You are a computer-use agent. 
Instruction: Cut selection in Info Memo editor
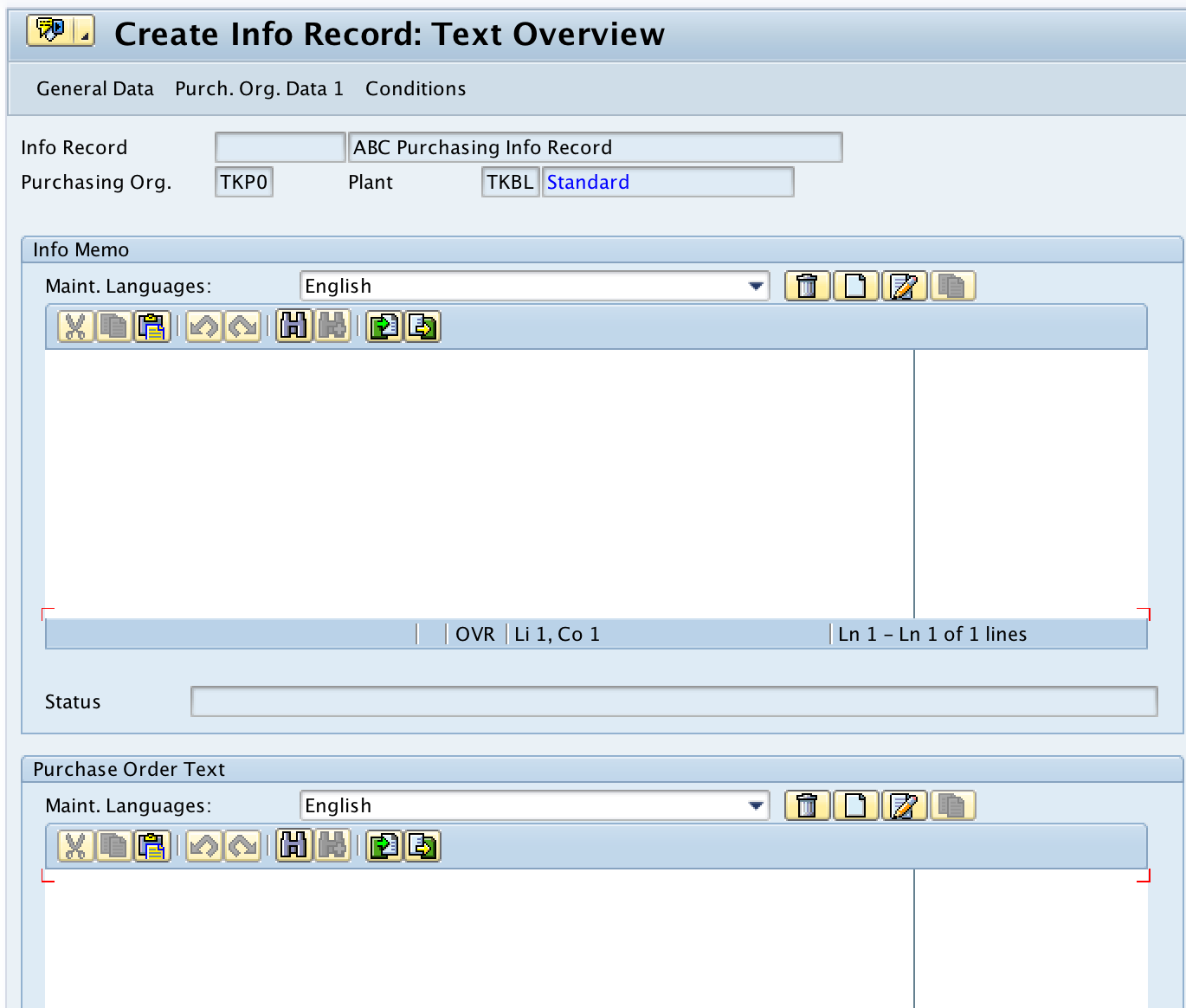pyautogui.click(x=75, y=326)
